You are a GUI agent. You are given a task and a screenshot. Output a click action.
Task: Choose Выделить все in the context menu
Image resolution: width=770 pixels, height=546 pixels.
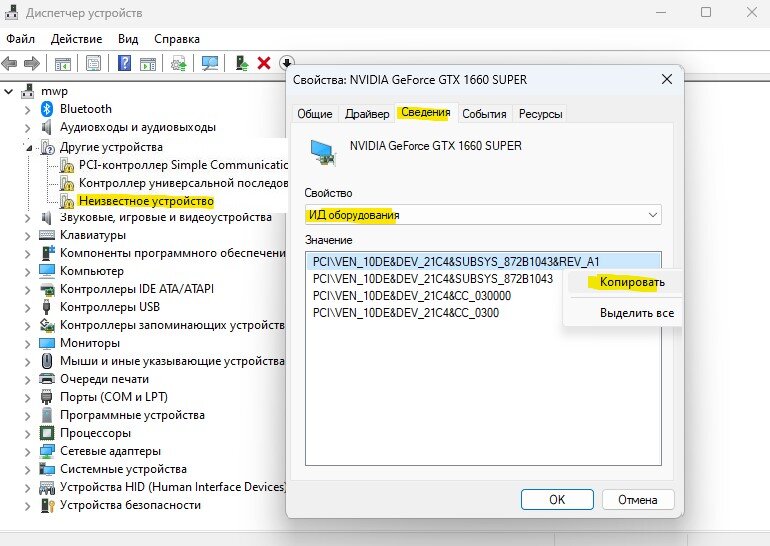click(625, 313)
